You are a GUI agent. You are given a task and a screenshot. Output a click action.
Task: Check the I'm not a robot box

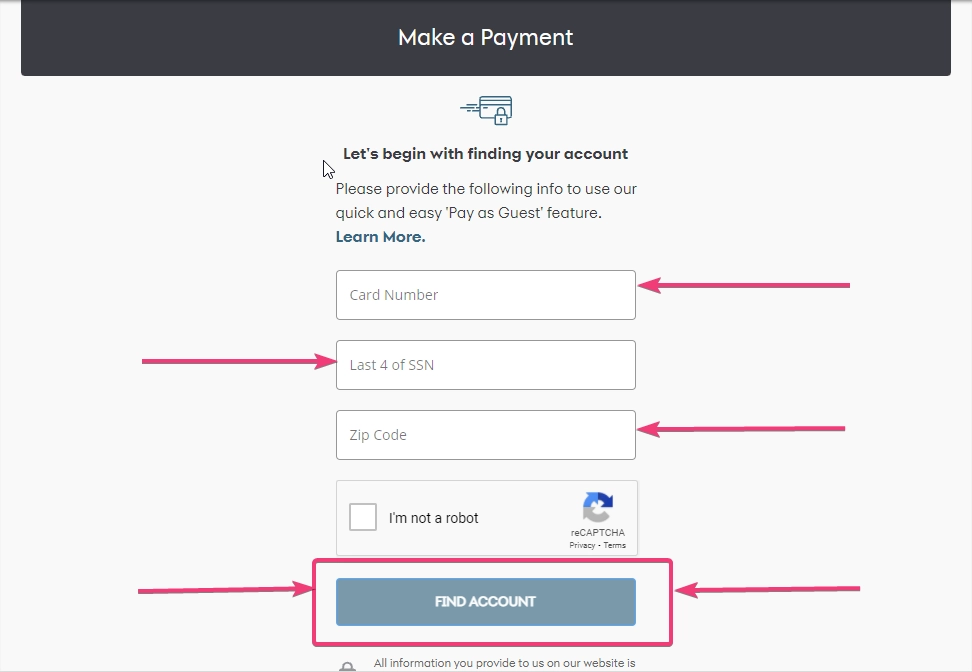pos(363,517)
